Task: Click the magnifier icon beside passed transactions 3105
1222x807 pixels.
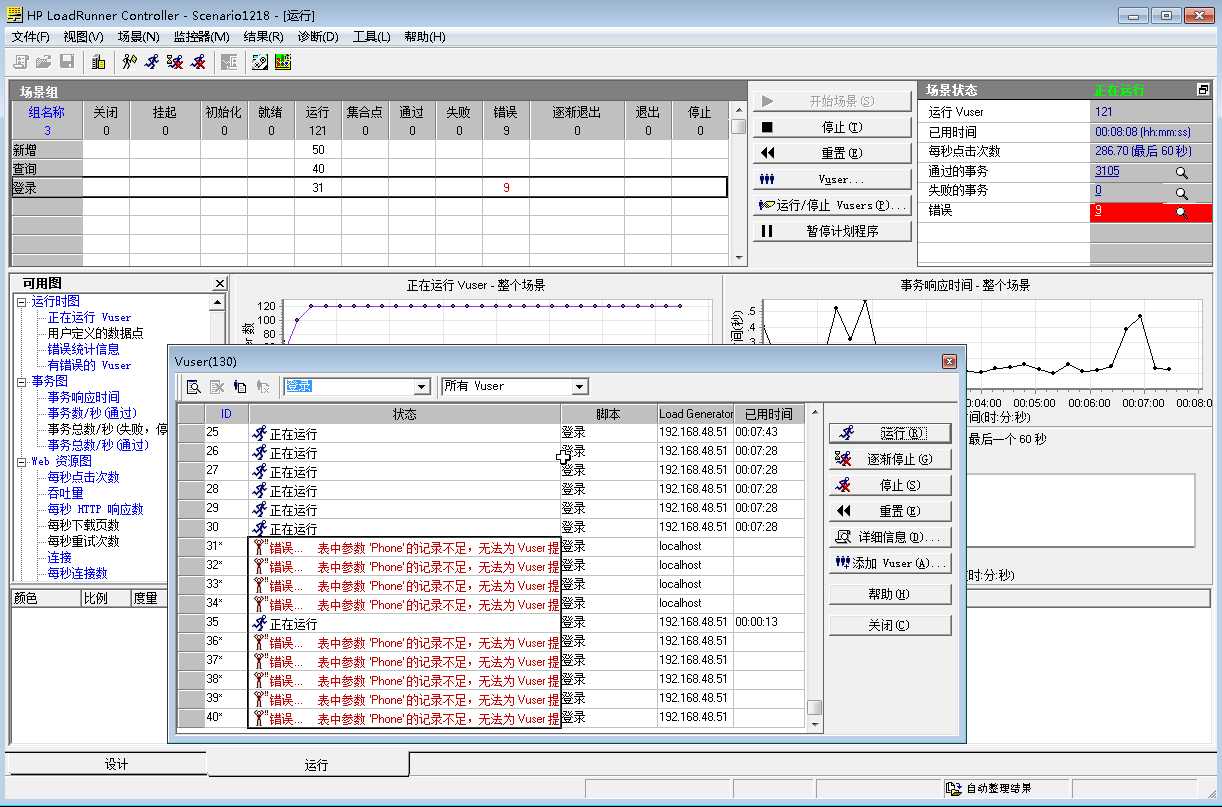Action: [x=1181, y=172]
